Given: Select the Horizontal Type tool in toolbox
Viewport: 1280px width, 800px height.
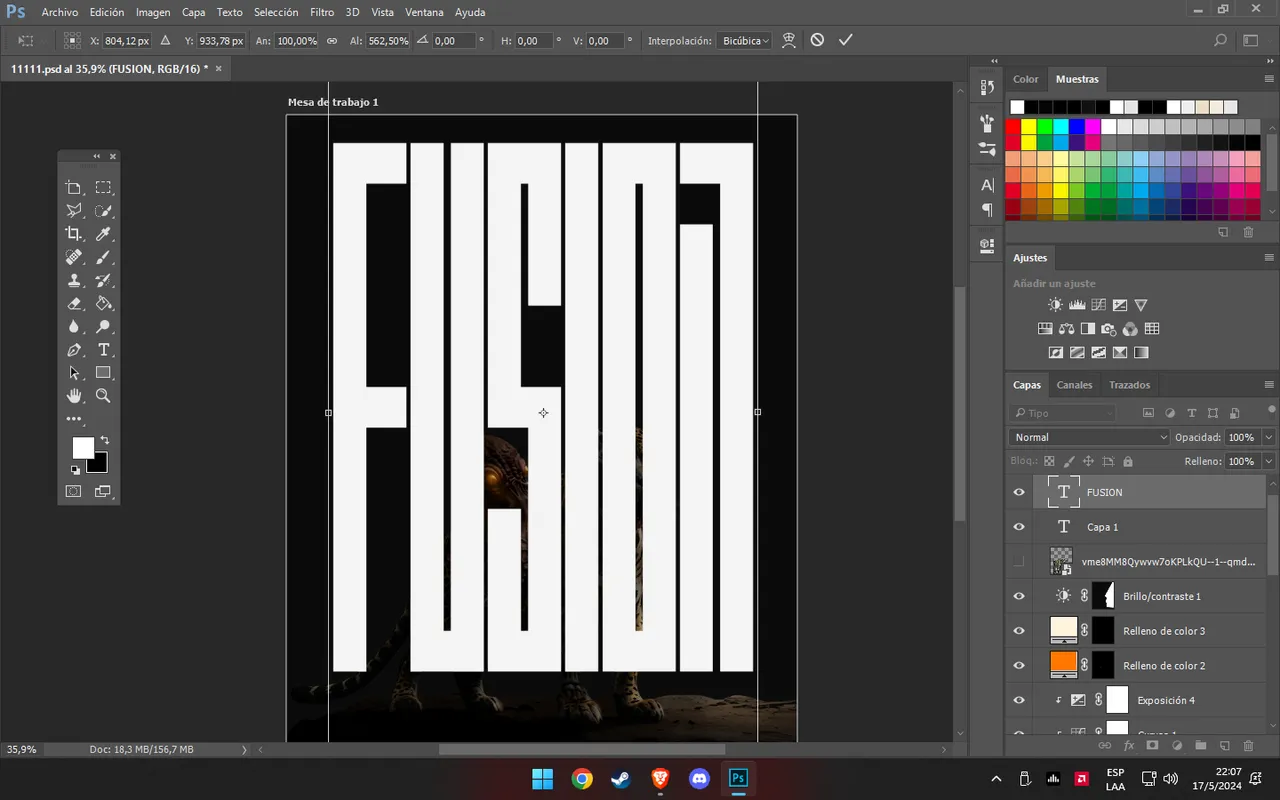Looking at the screenshot, I should coord(103,350).
